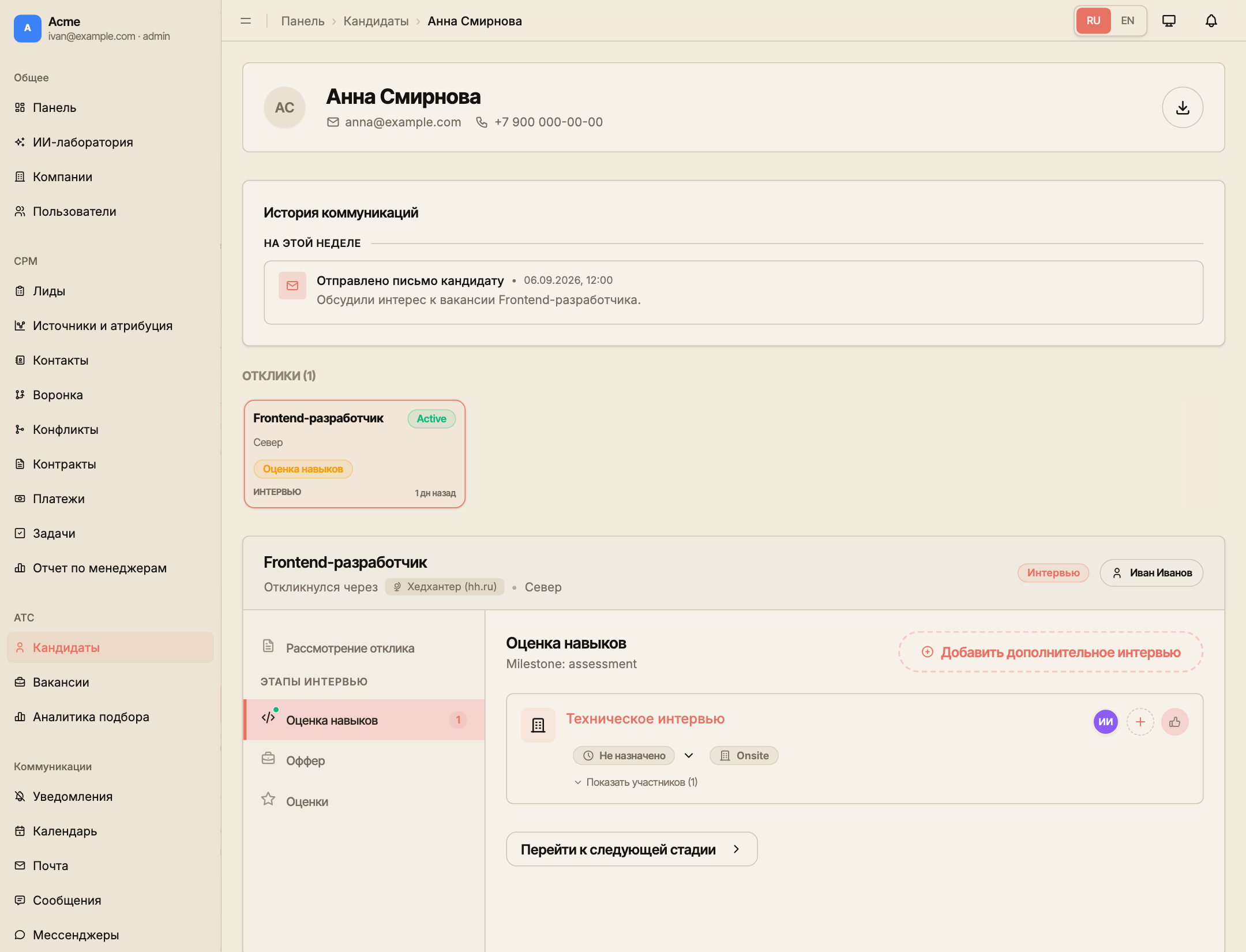
Task: Click the Onsite format chip
Action: coord(744,756)
